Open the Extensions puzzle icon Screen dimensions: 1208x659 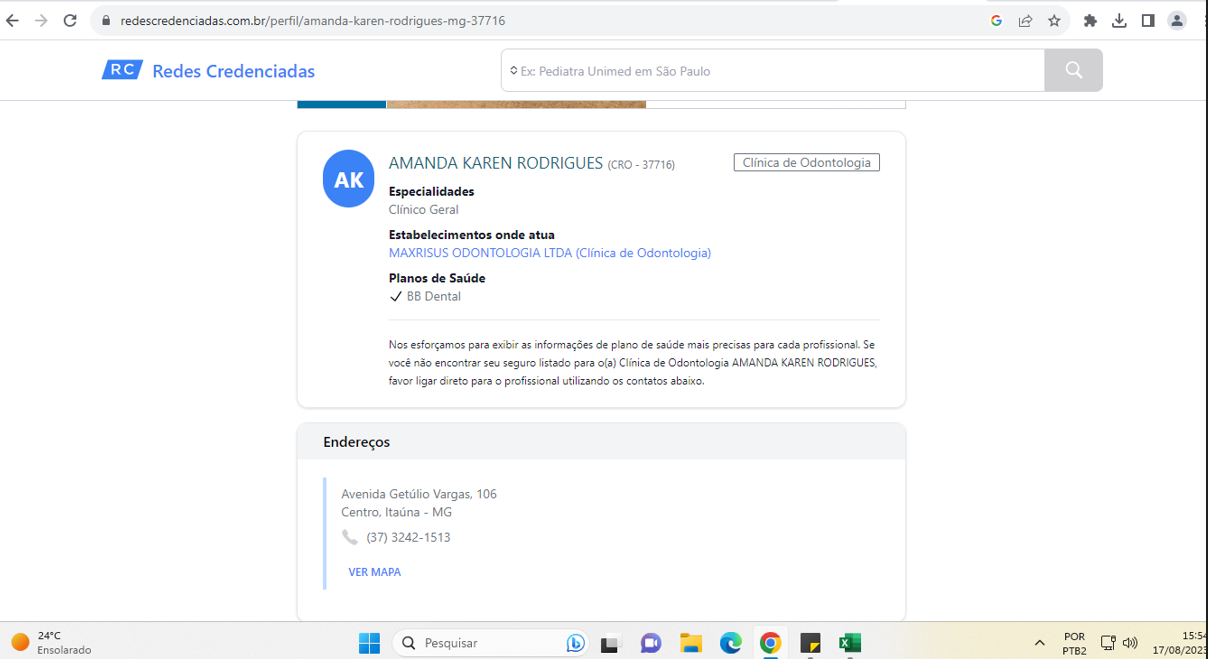[x=1090, y=20]
